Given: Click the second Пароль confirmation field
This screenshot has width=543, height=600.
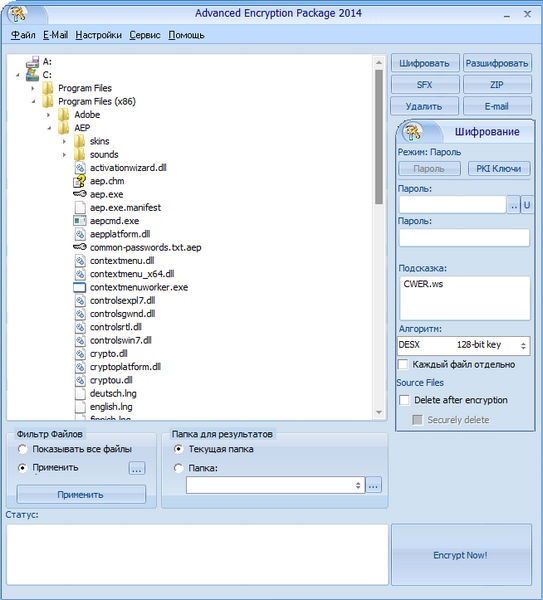Looking at the screenshot, I should coord(464,238).
